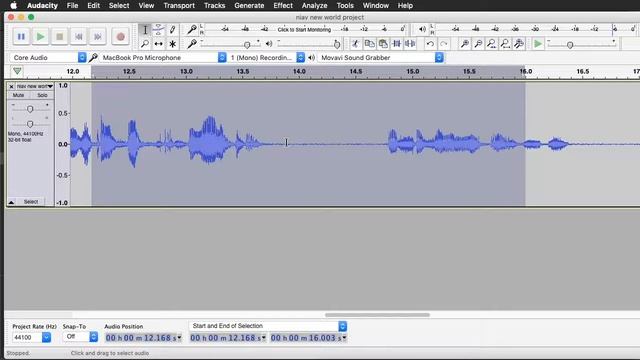This screenshot has height=360, width=640.
Task: Open the Edit menu
Action: [x=93, y=6]
